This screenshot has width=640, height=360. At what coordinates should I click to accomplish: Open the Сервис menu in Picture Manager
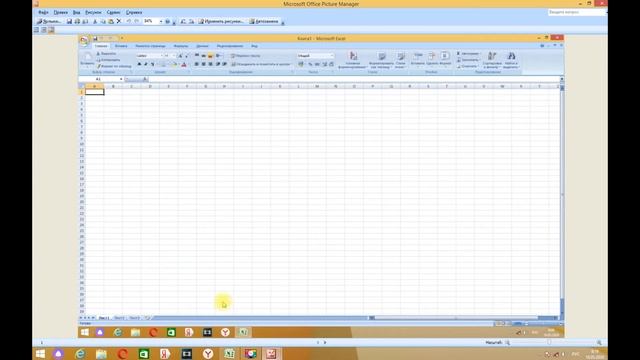pyautogui.click(x=113, y=13)
